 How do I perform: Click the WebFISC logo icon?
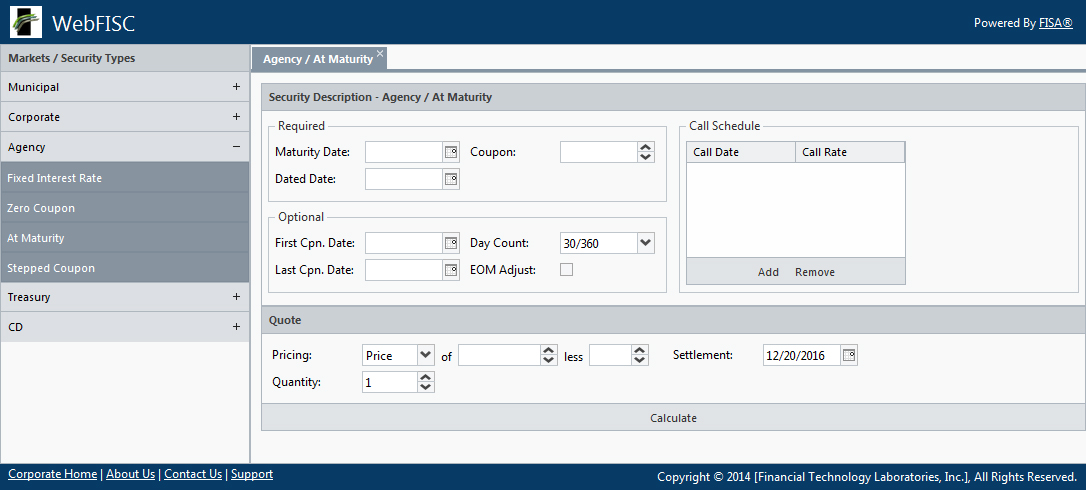(26, 22)
